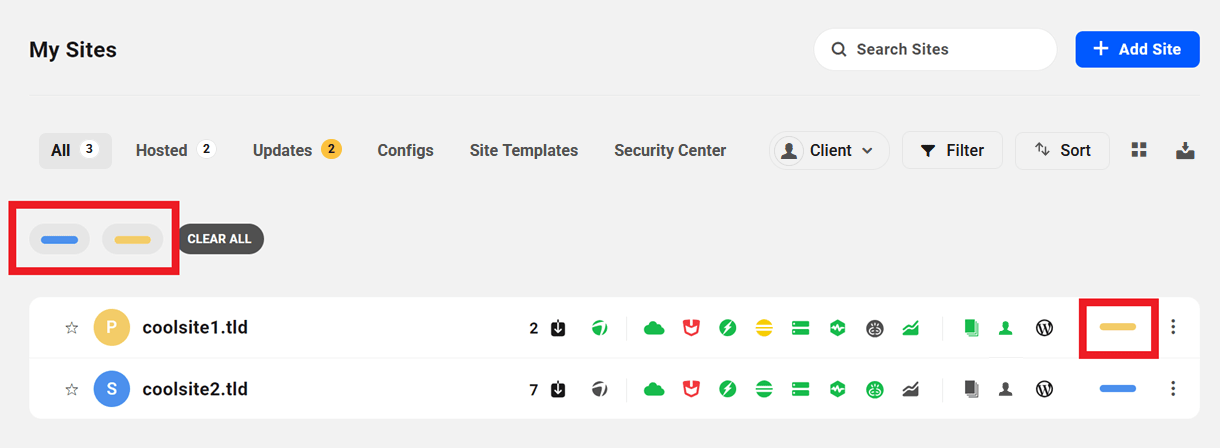The width and height of the screenshot is (1220, 448).
Task: Switch to grid view layout
Action: point(1139,150)
